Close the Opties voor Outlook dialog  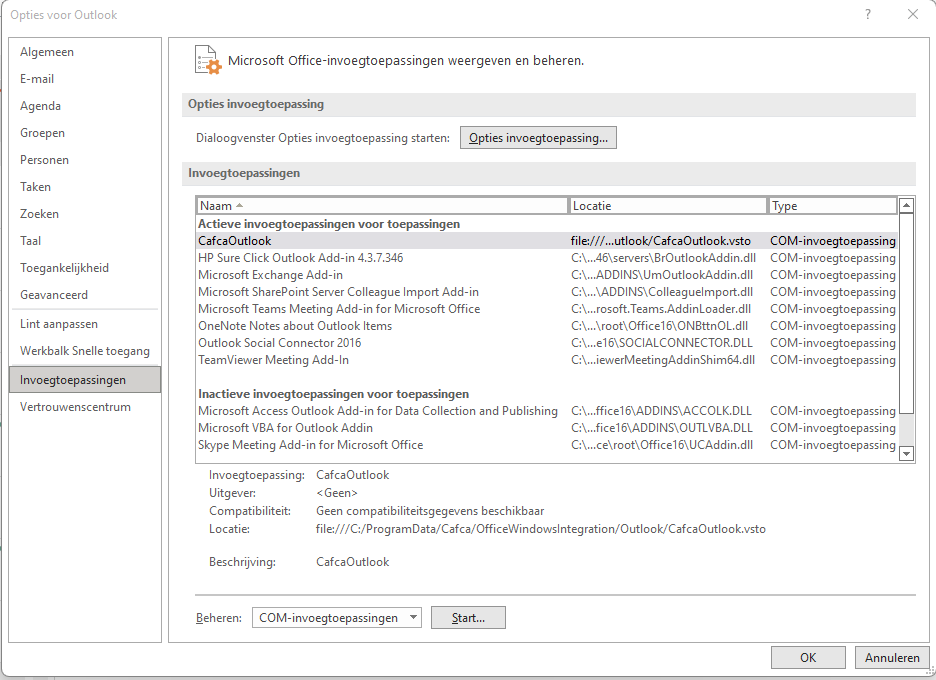coord(913,14)
